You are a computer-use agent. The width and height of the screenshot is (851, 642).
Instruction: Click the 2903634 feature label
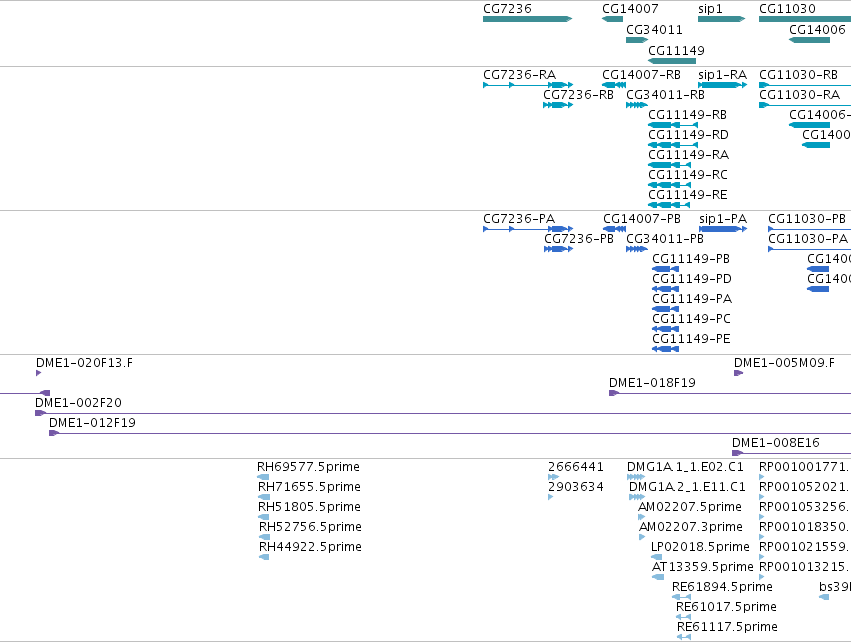pyautogui.click(x=576, y=487)
